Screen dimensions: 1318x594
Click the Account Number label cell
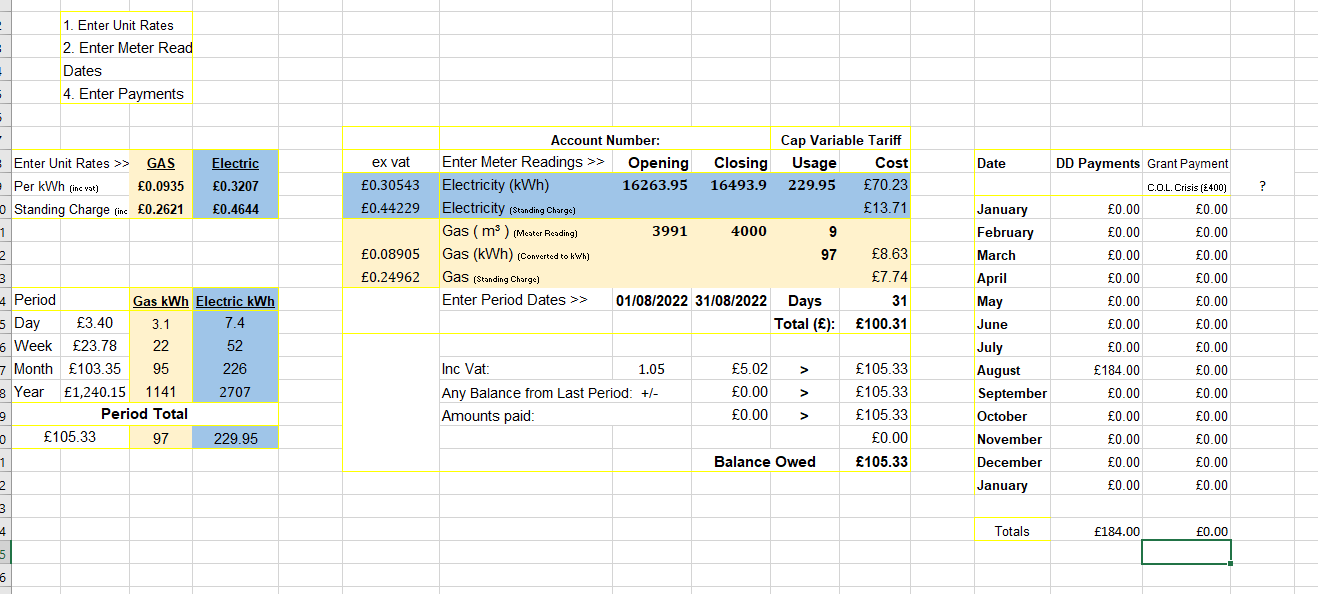[605, 140]
